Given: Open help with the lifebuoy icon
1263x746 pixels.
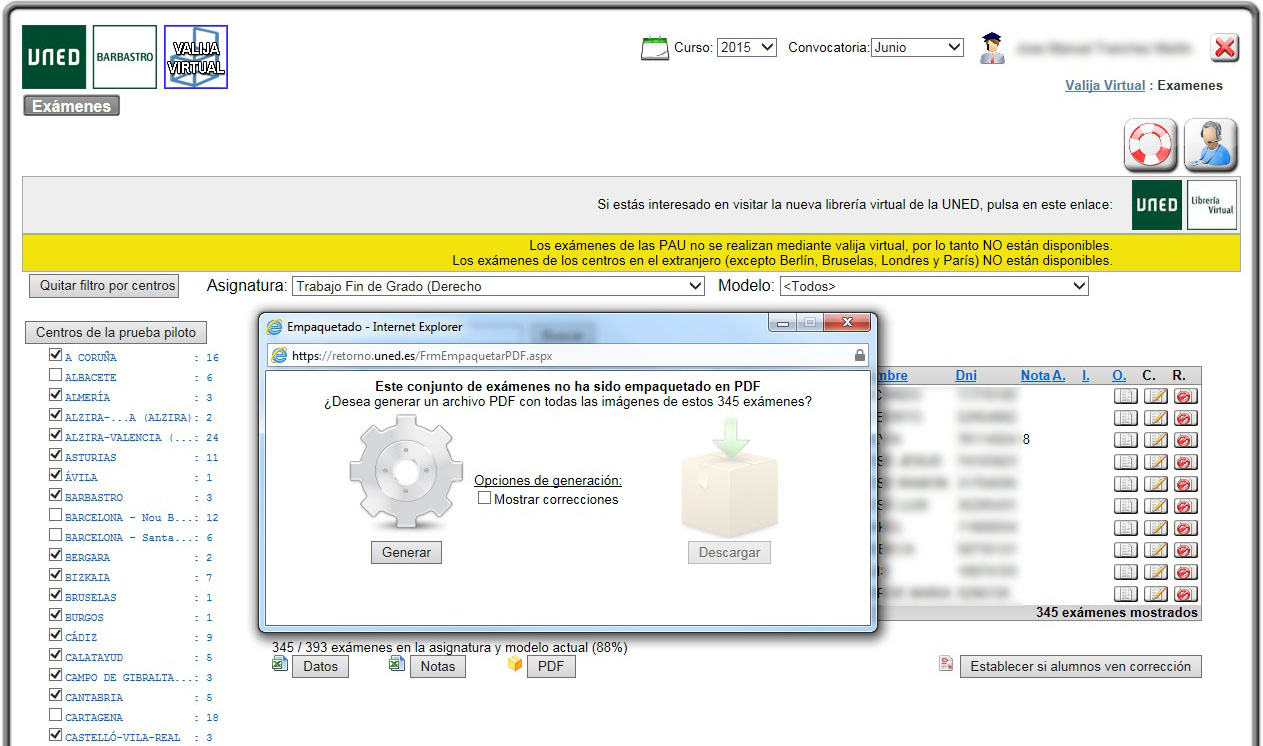Looking at the screenshot, I should point(1151,146).
